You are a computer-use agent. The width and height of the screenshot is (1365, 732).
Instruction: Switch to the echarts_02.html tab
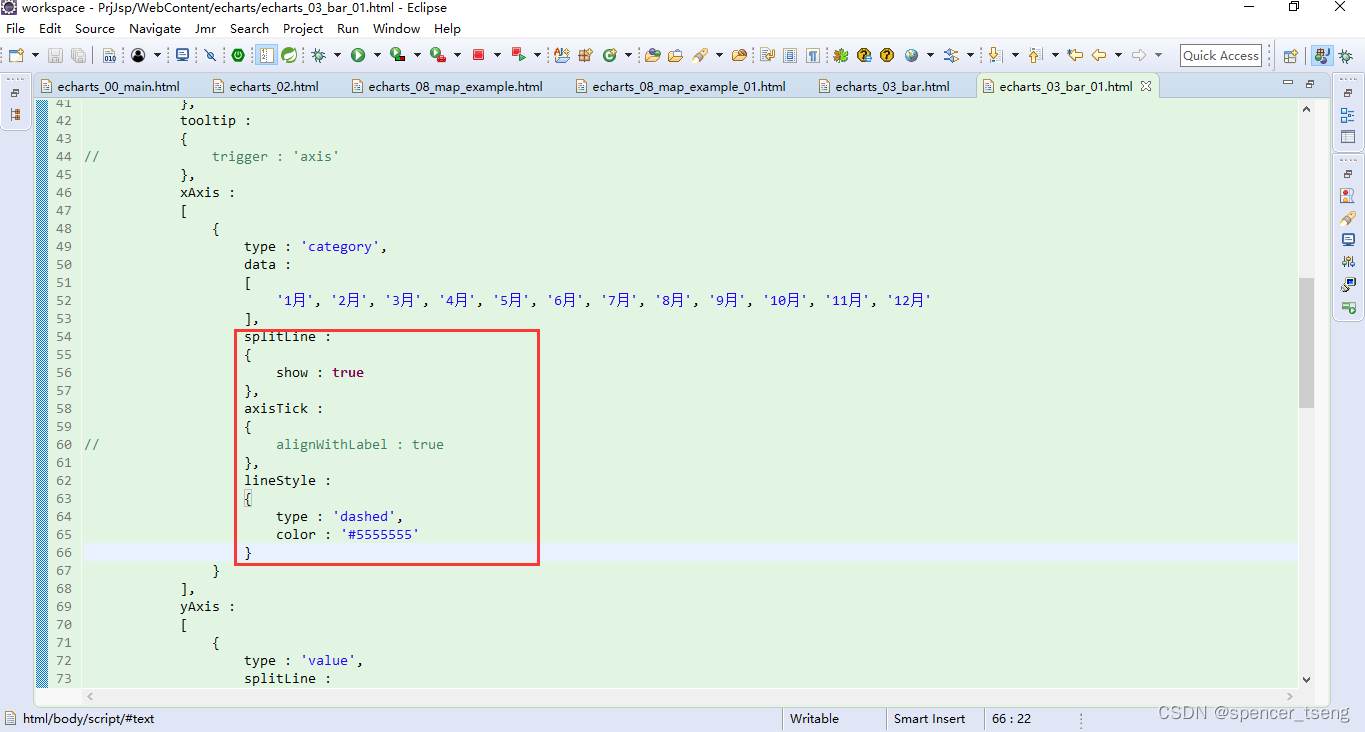coord(270,86)
